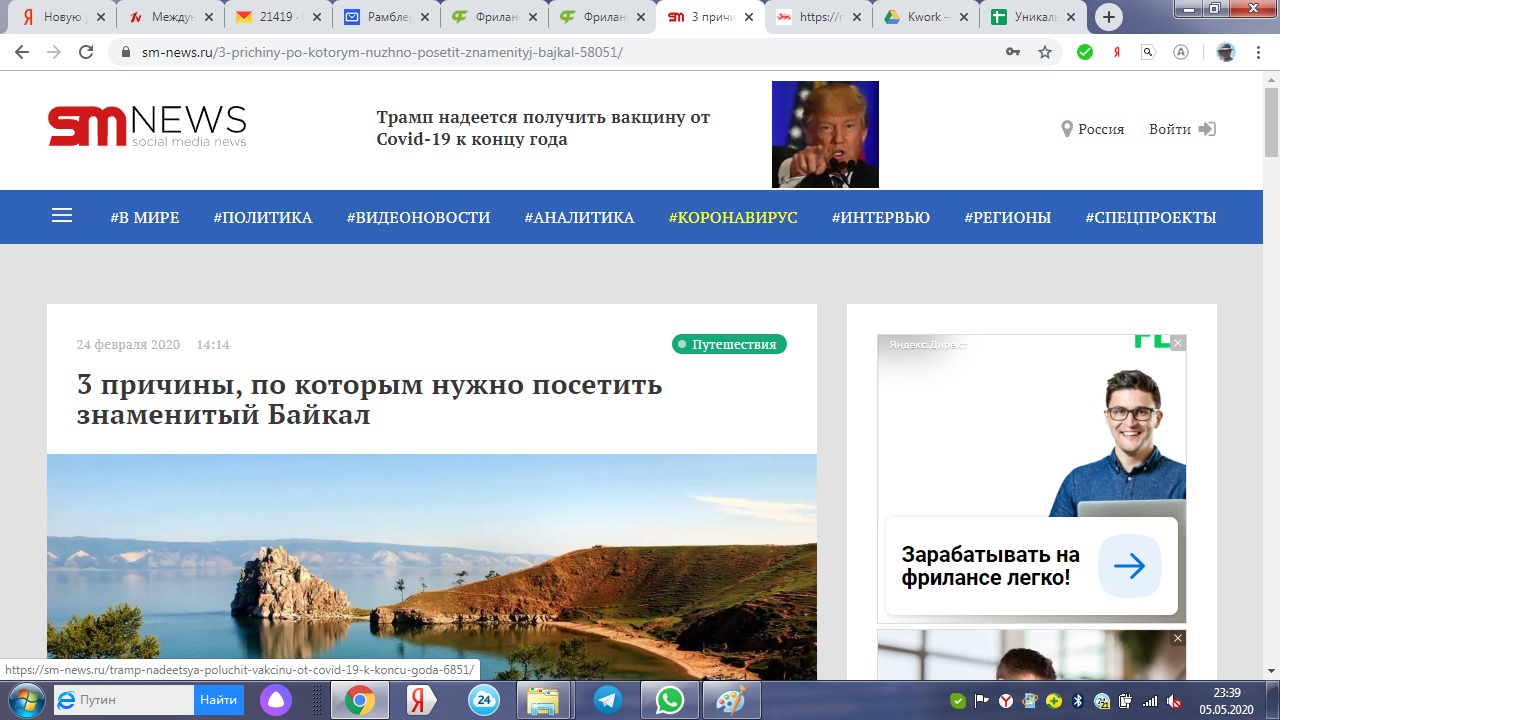
Task: Launch Alice assistant purple icon in taskbar
Action: [275, 700]
